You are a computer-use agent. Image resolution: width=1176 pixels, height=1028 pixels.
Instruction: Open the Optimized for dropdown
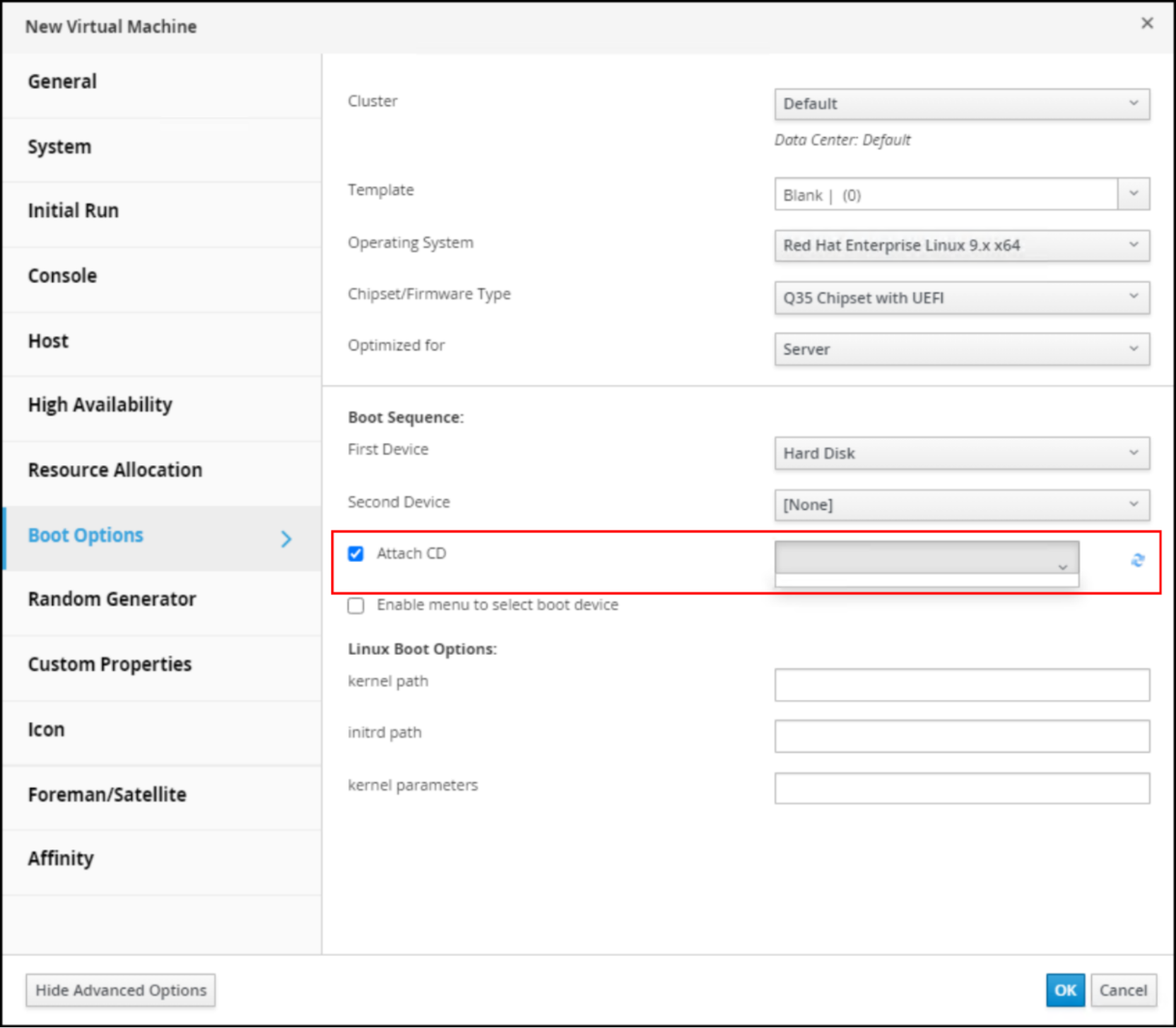click(962, 349)
